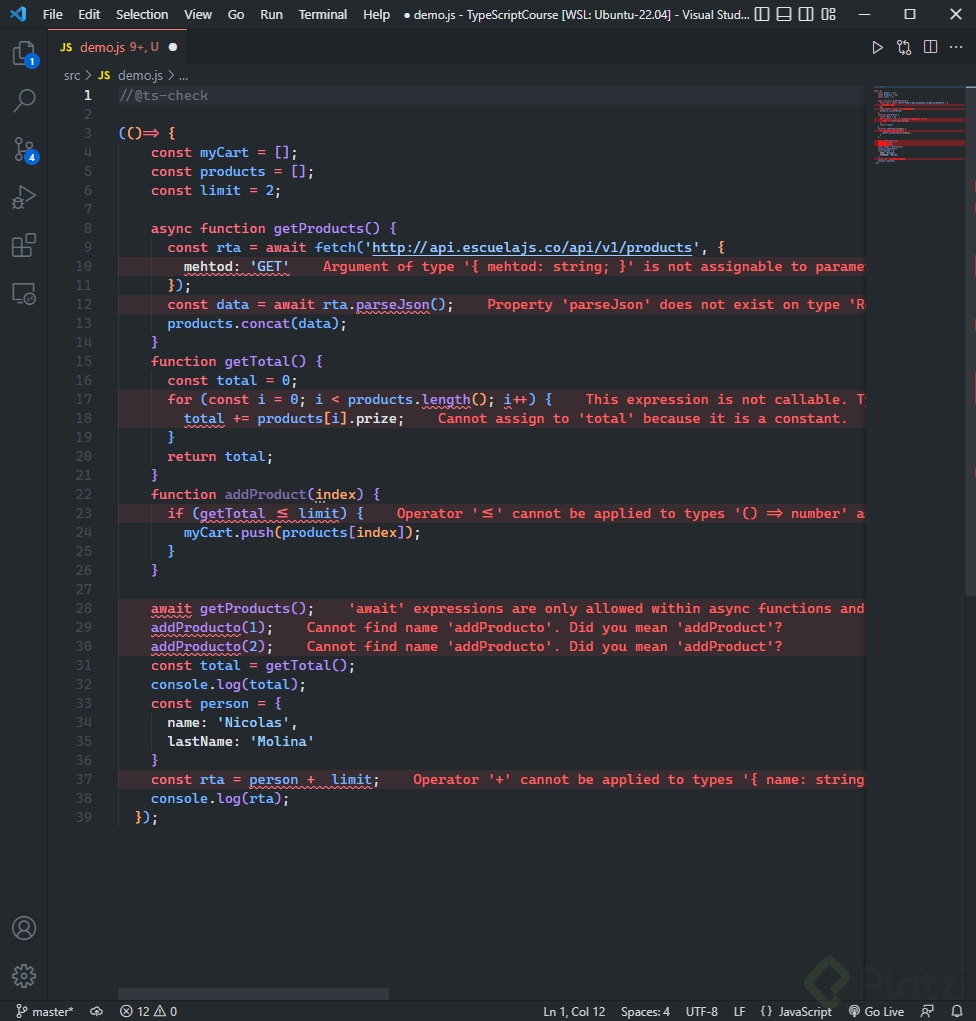This screenshot has height=1021, width=976.
Task: Click the parseJson error squiggle word
Action: 393,305
